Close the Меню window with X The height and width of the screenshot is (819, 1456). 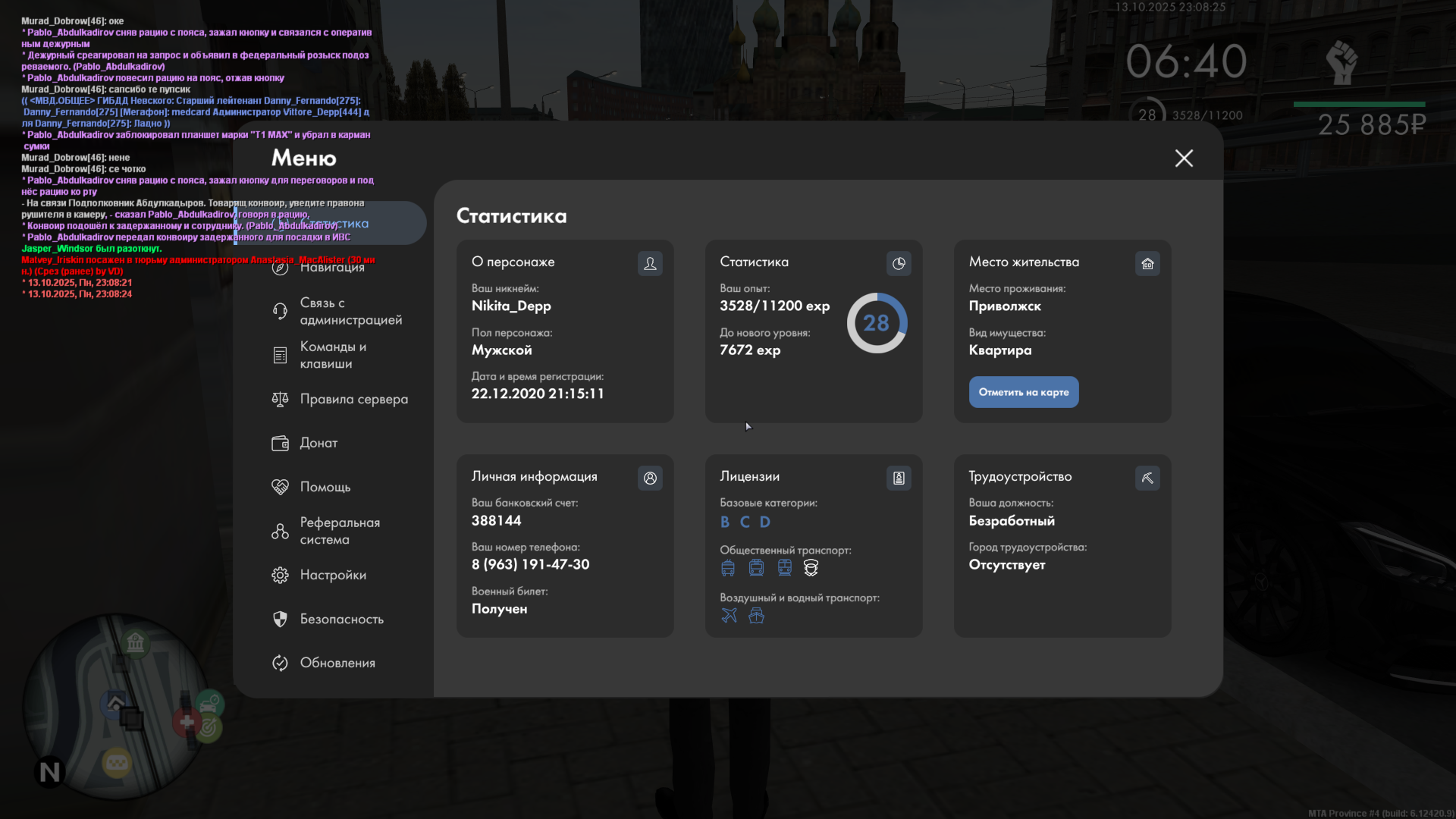1184,158
